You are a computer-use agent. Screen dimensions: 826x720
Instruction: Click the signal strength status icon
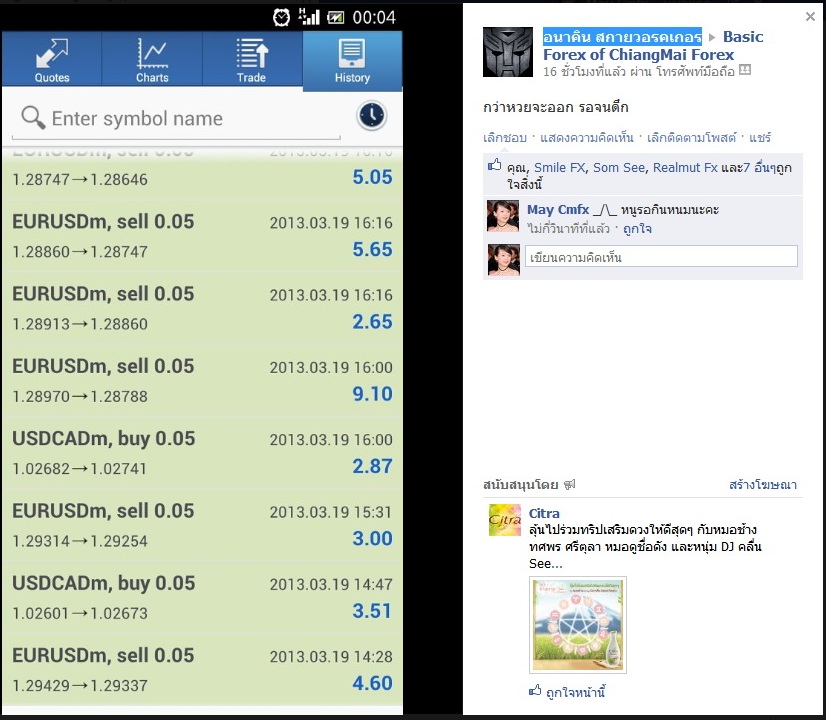pos(309,16)
